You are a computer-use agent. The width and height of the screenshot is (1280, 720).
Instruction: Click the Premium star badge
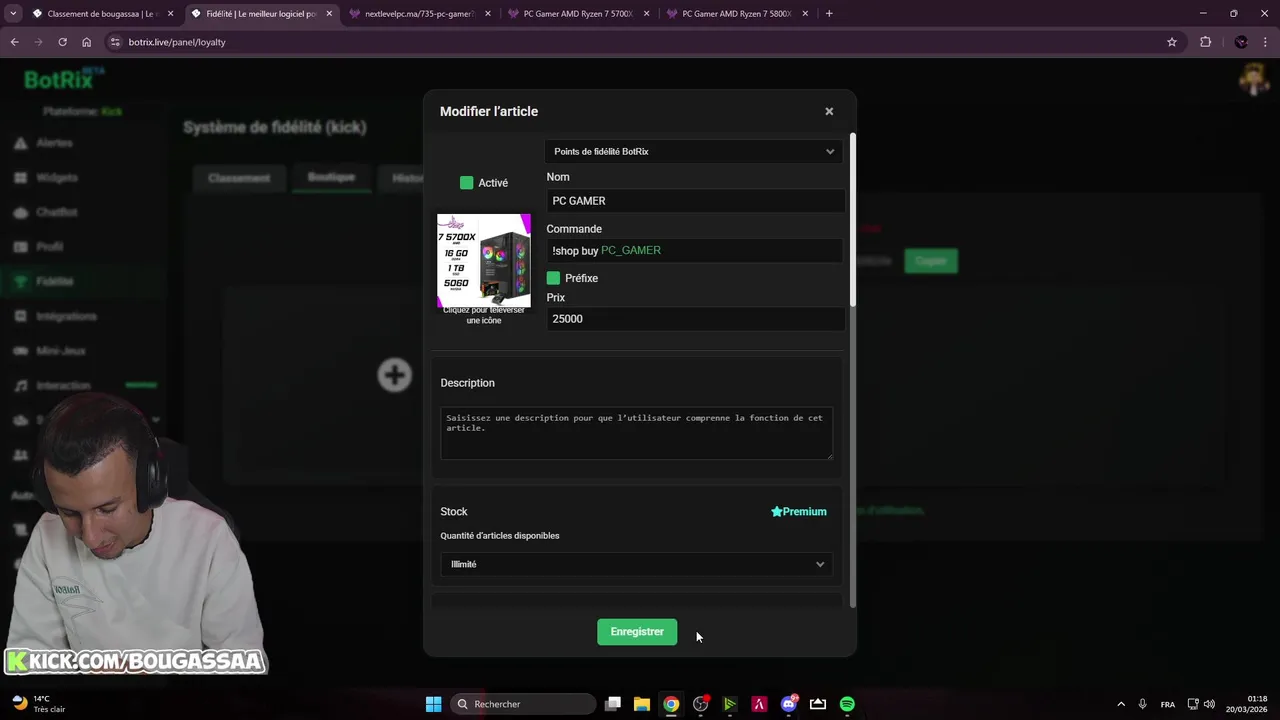[799, 512]
